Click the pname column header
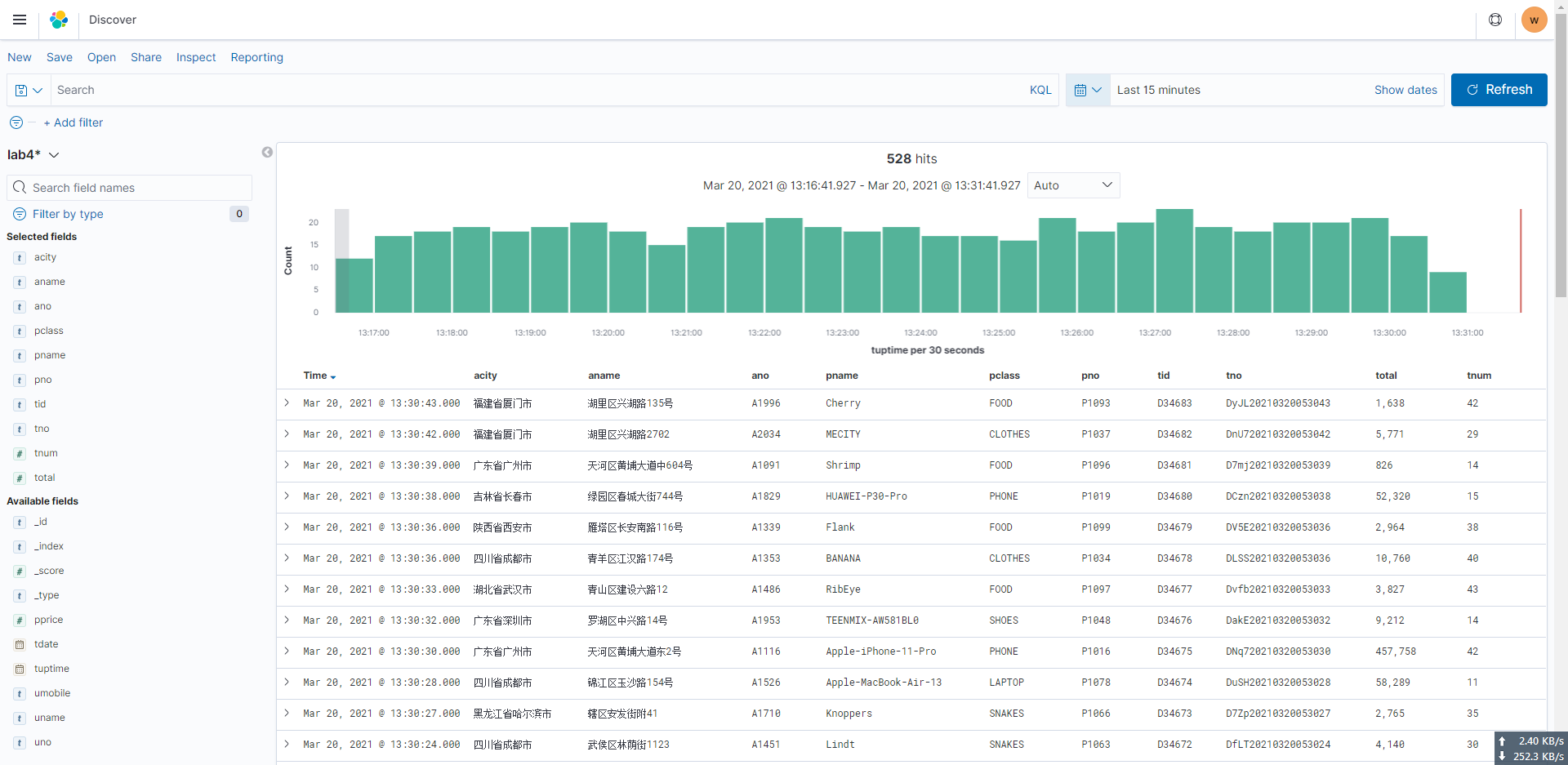Viewport: 1568px width, 765px height. tap(841, 376)
